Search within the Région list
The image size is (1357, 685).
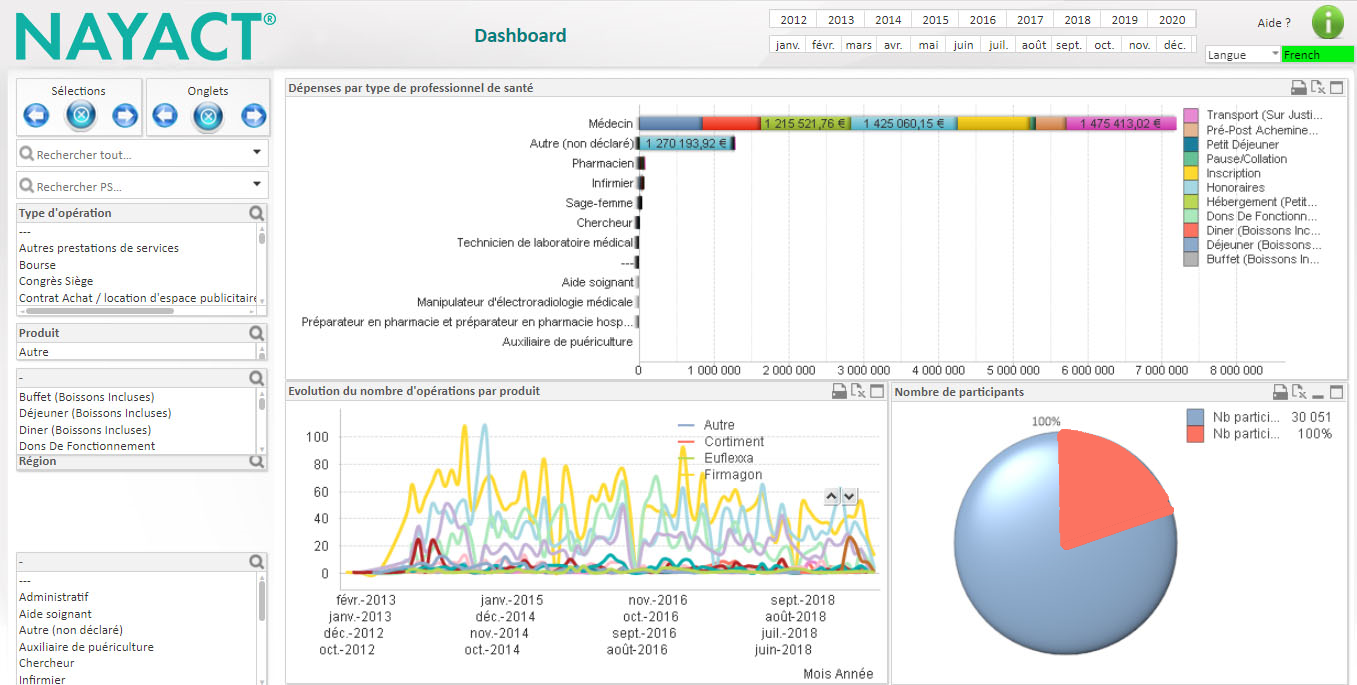point(257,462)
